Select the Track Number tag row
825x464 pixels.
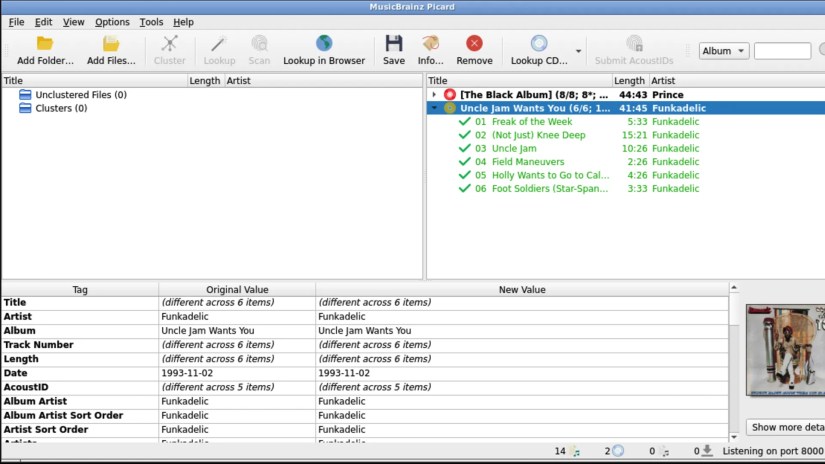point(365,345)
